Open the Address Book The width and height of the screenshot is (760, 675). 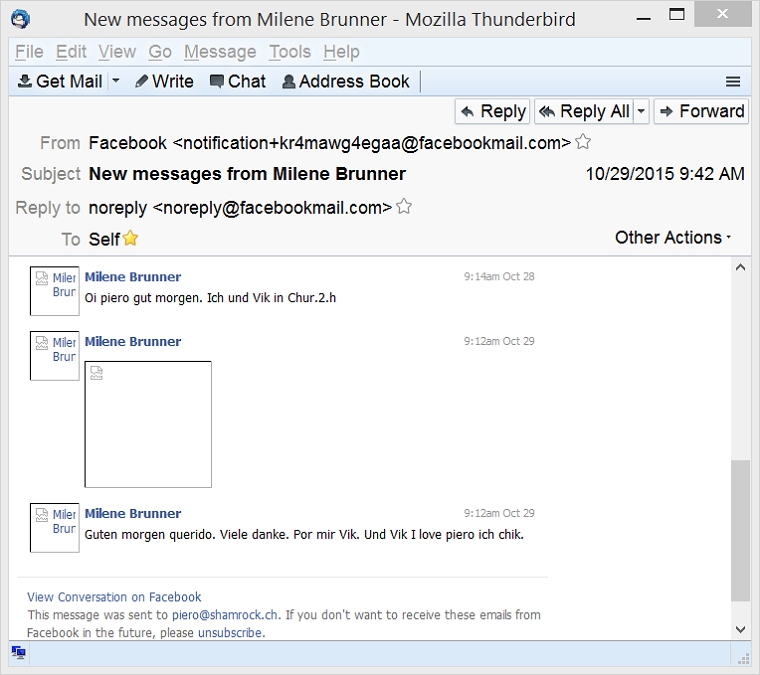click(345, 82)
